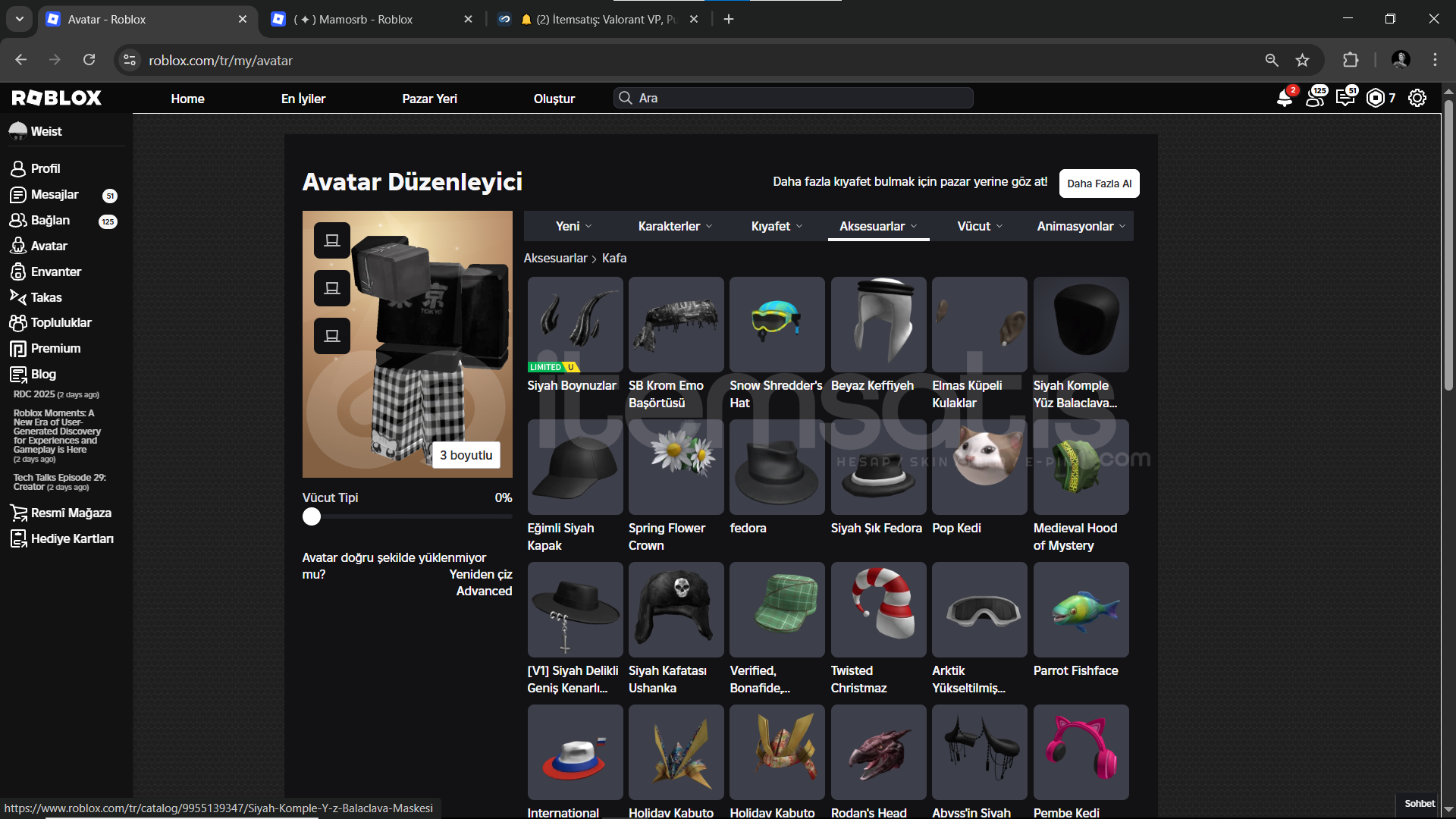This screenshot has width=1456, height=819.
Task: Click the Roblox logo
Action: point(57,98)
